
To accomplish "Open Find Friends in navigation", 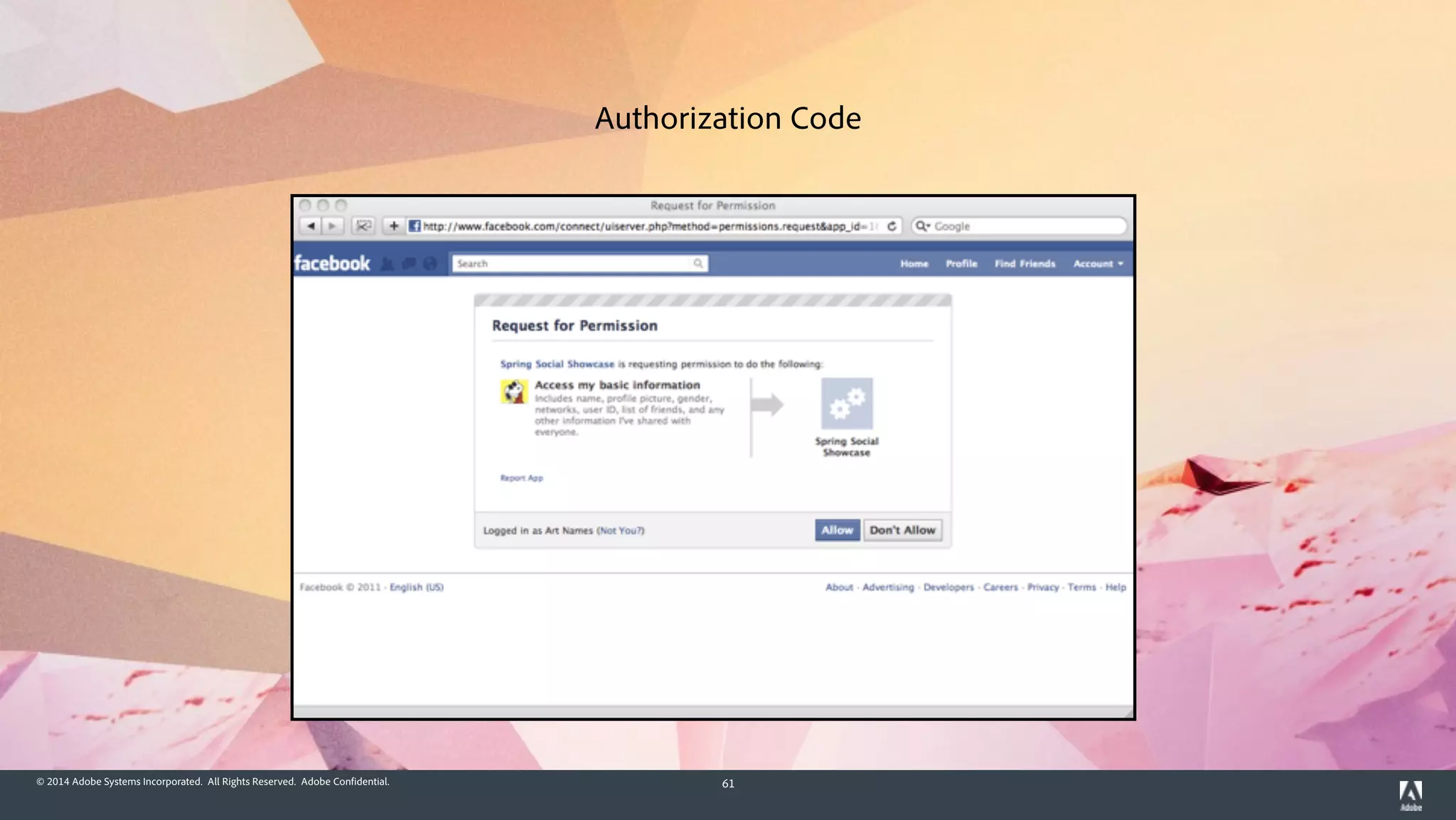I will [1024, 264].
